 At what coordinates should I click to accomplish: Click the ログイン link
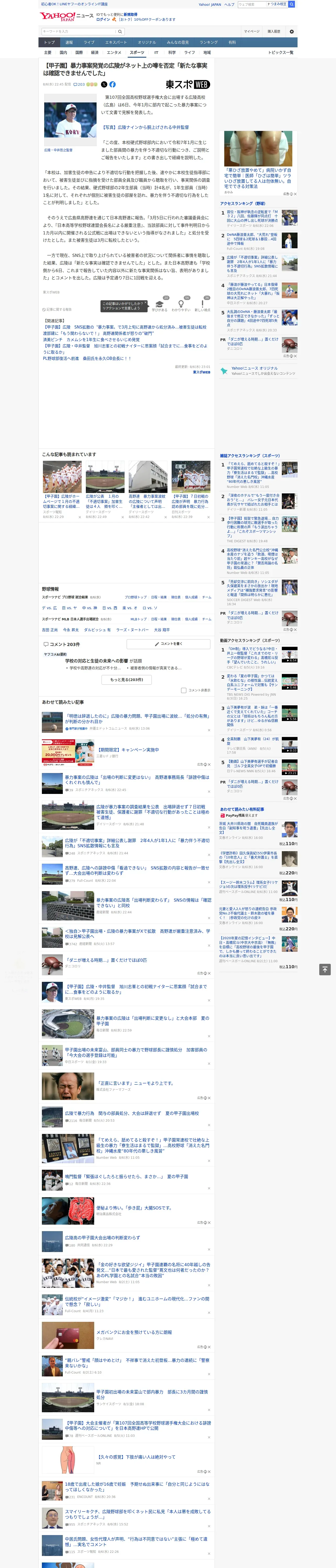pyautogui.click(x=103, y=20)
